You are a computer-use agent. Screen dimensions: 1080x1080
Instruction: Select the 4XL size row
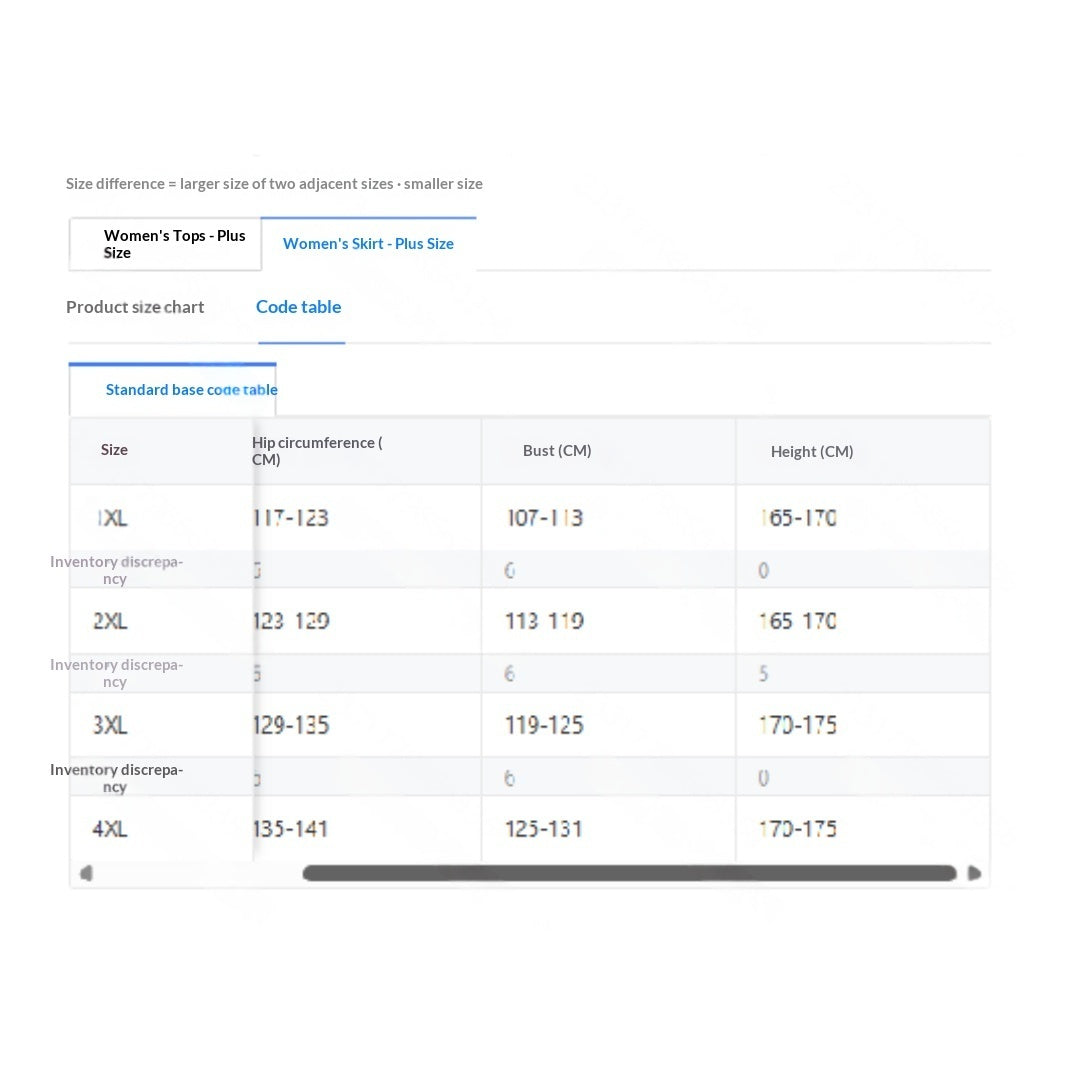pos(530,829)
